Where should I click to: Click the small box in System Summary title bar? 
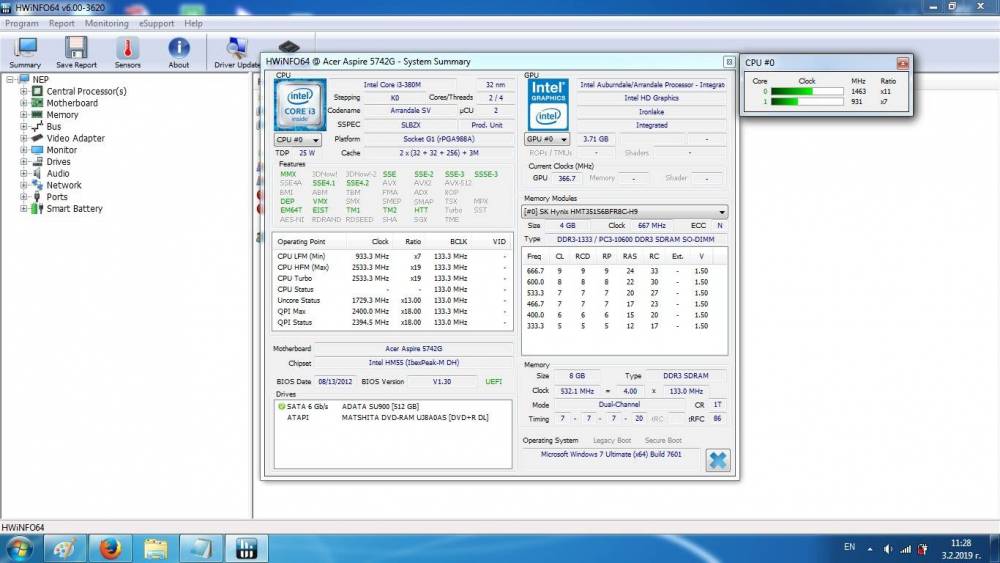point(729,62)
